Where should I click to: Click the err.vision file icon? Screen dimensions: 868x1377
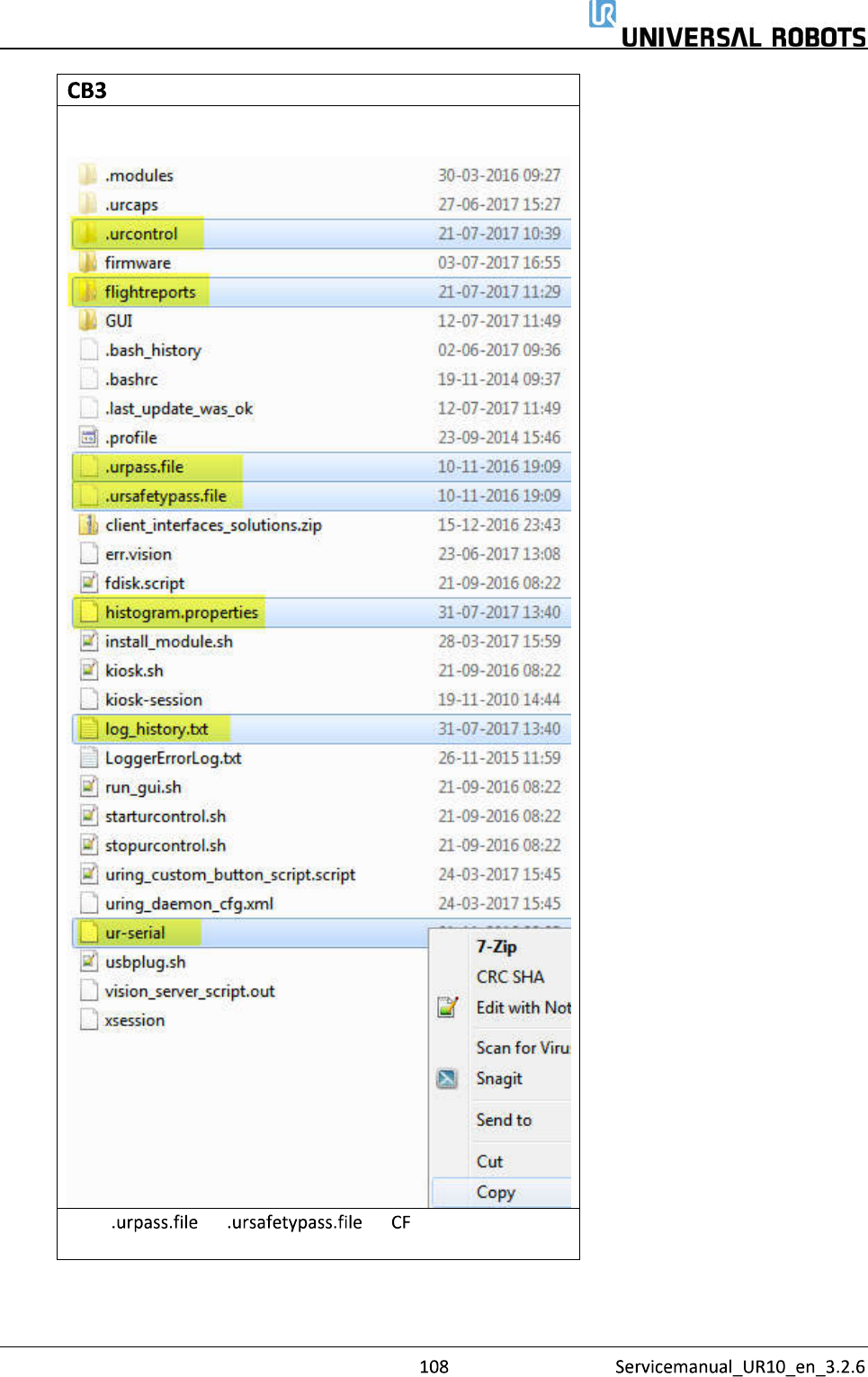(x=88, y=553)
